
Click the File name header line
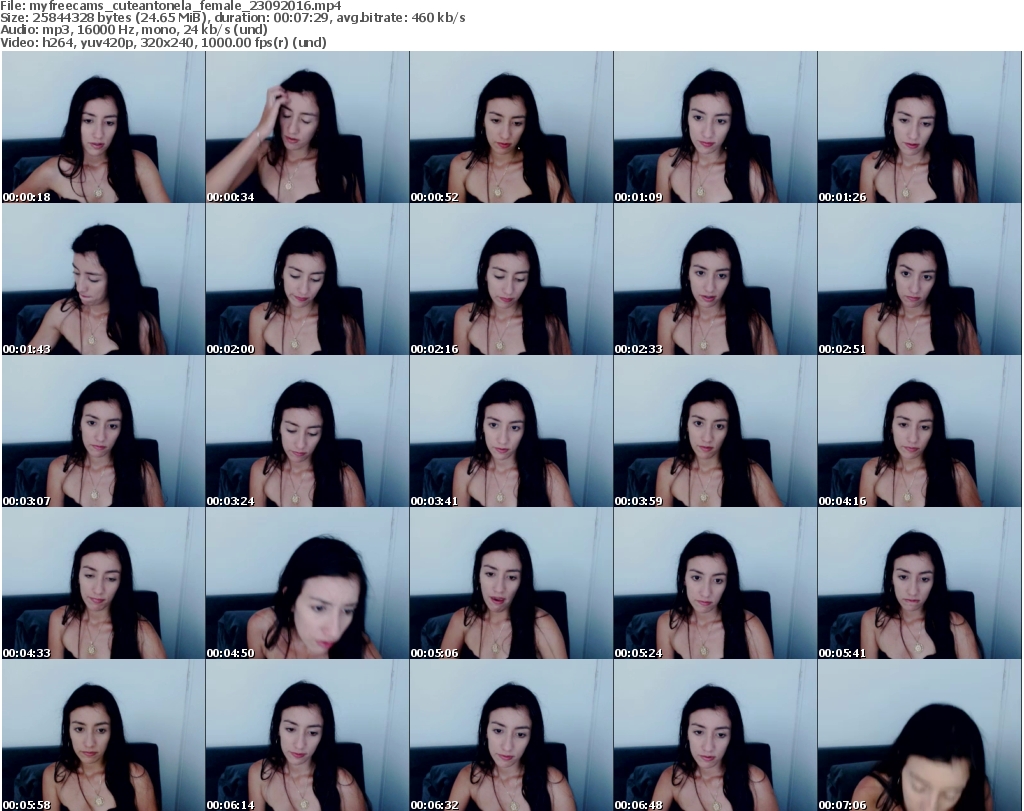[x=170, y=6]
